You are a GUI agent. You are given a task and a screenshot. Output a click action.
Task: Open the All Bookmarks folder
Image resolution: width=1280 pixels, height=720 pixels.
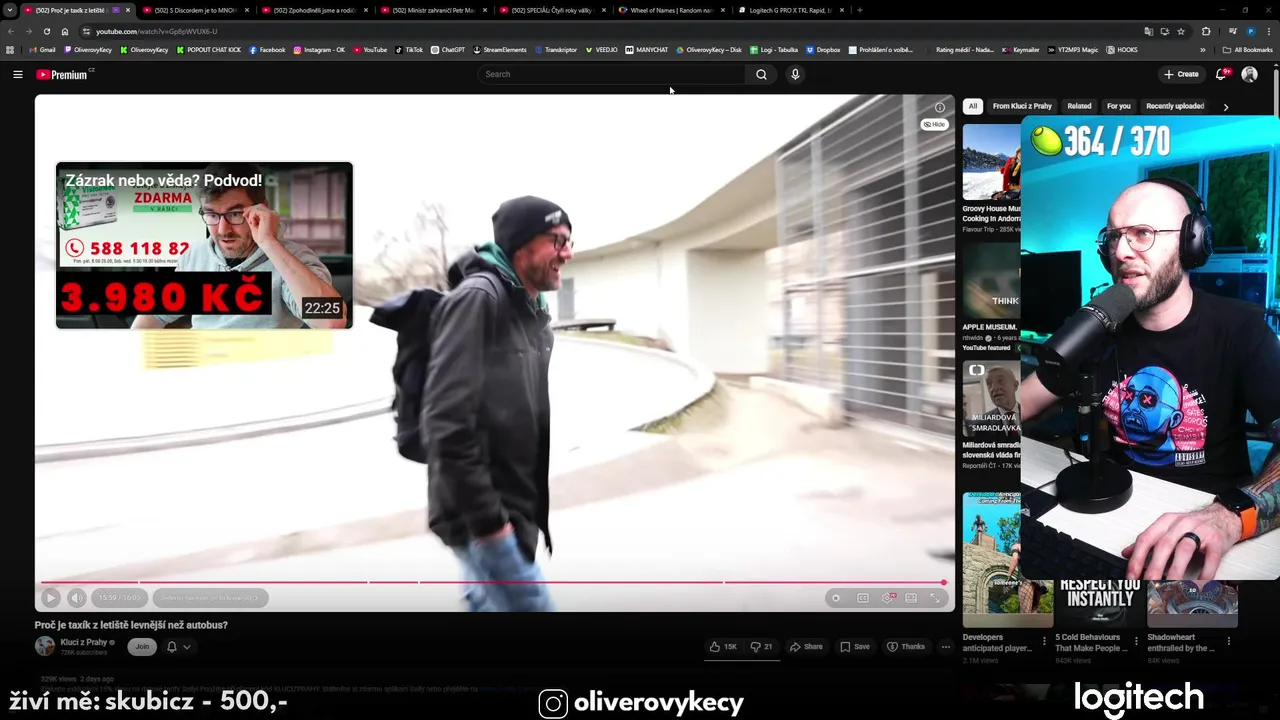click(1248, 49)
